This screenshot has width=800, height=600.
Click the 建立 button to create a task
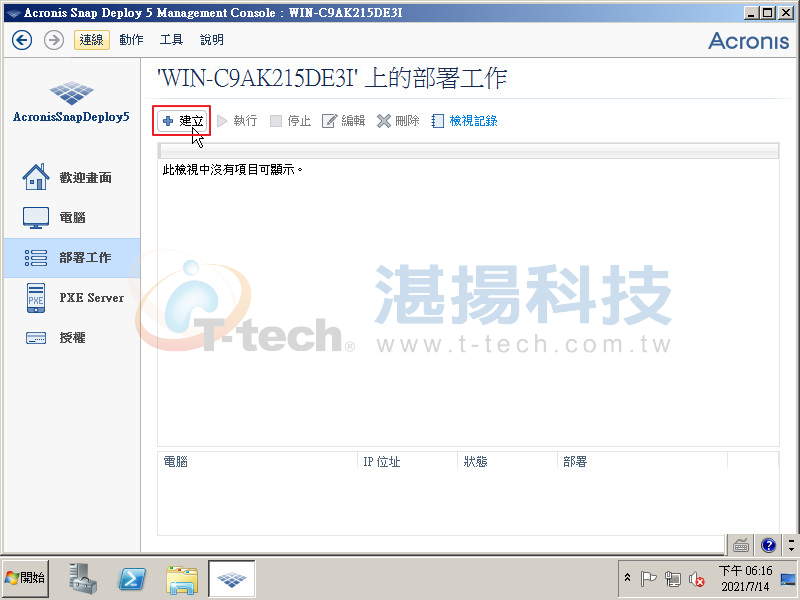182,121
